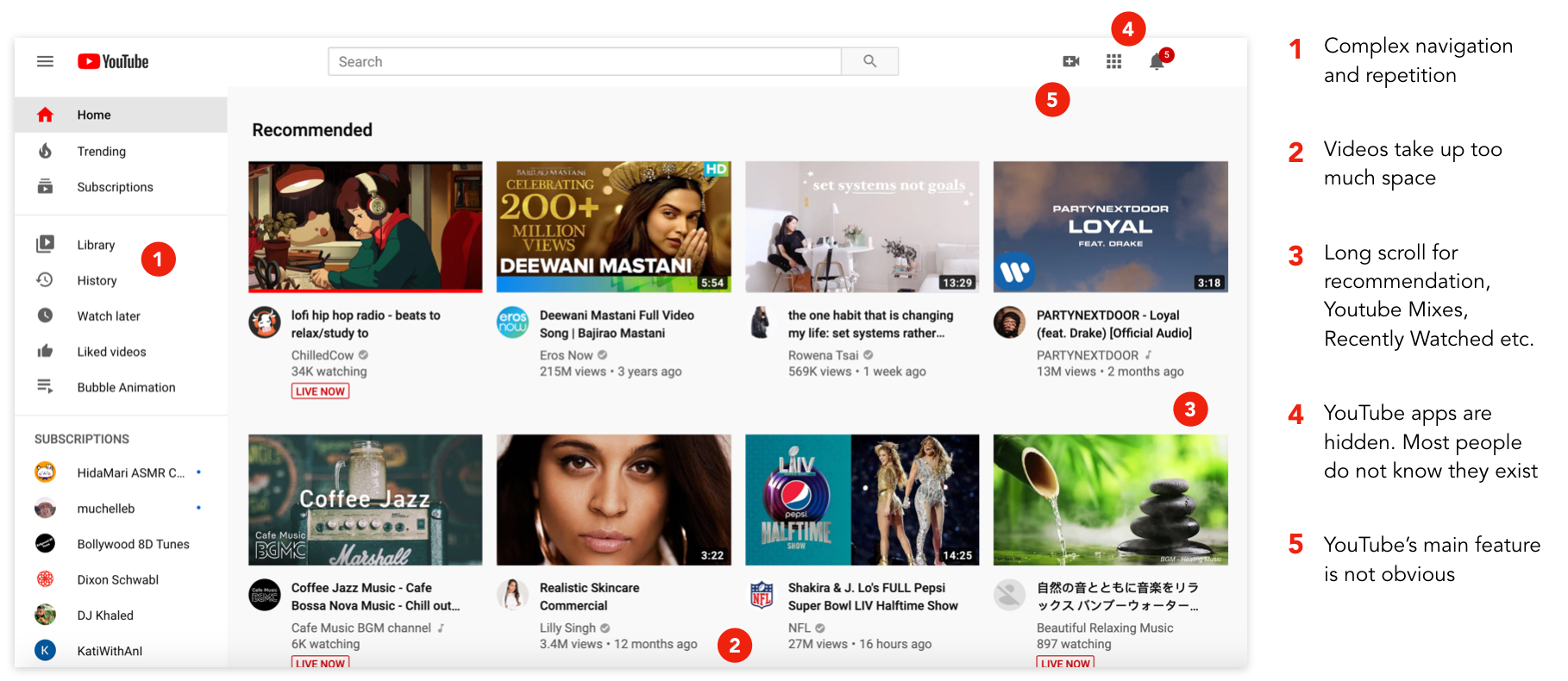Click the DJ Khaled avatar

tap(45, 615)
